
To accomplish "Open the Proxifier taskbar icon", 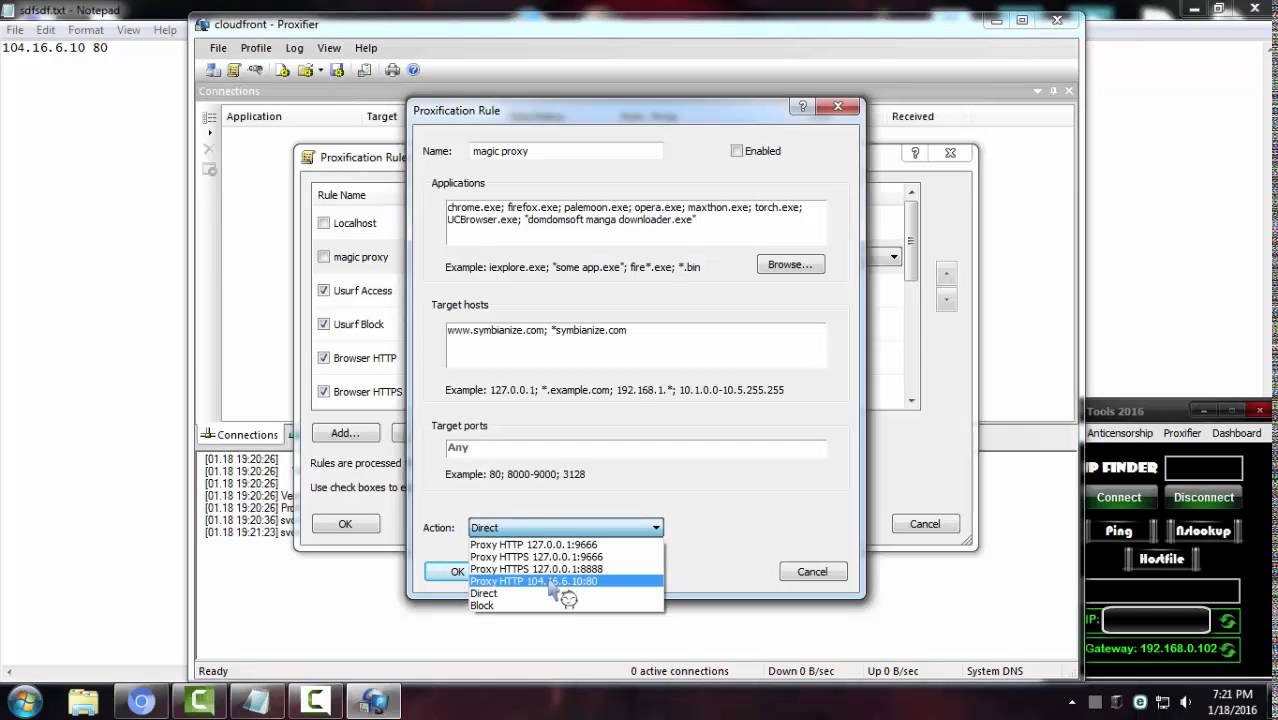I will point(373,702).
